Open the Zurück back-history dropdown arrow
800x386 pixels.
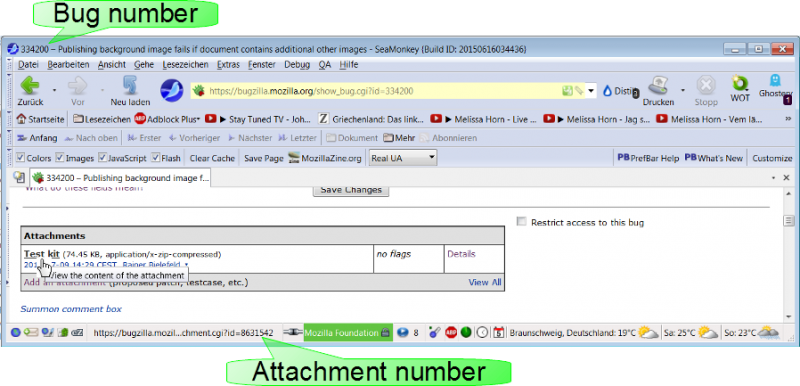click(x=54, y=90)
